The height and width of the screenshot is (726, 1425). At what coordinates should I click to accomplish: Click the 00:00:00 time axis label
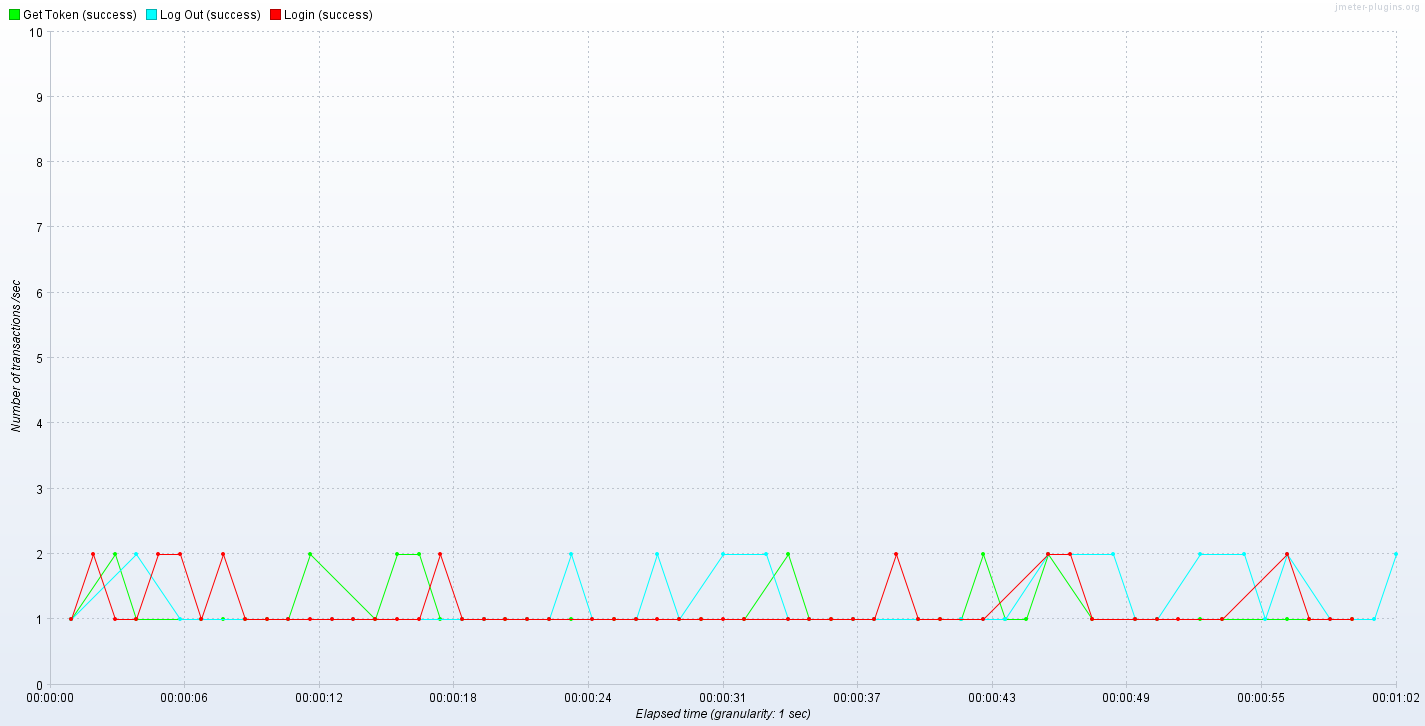coord(50,697)
